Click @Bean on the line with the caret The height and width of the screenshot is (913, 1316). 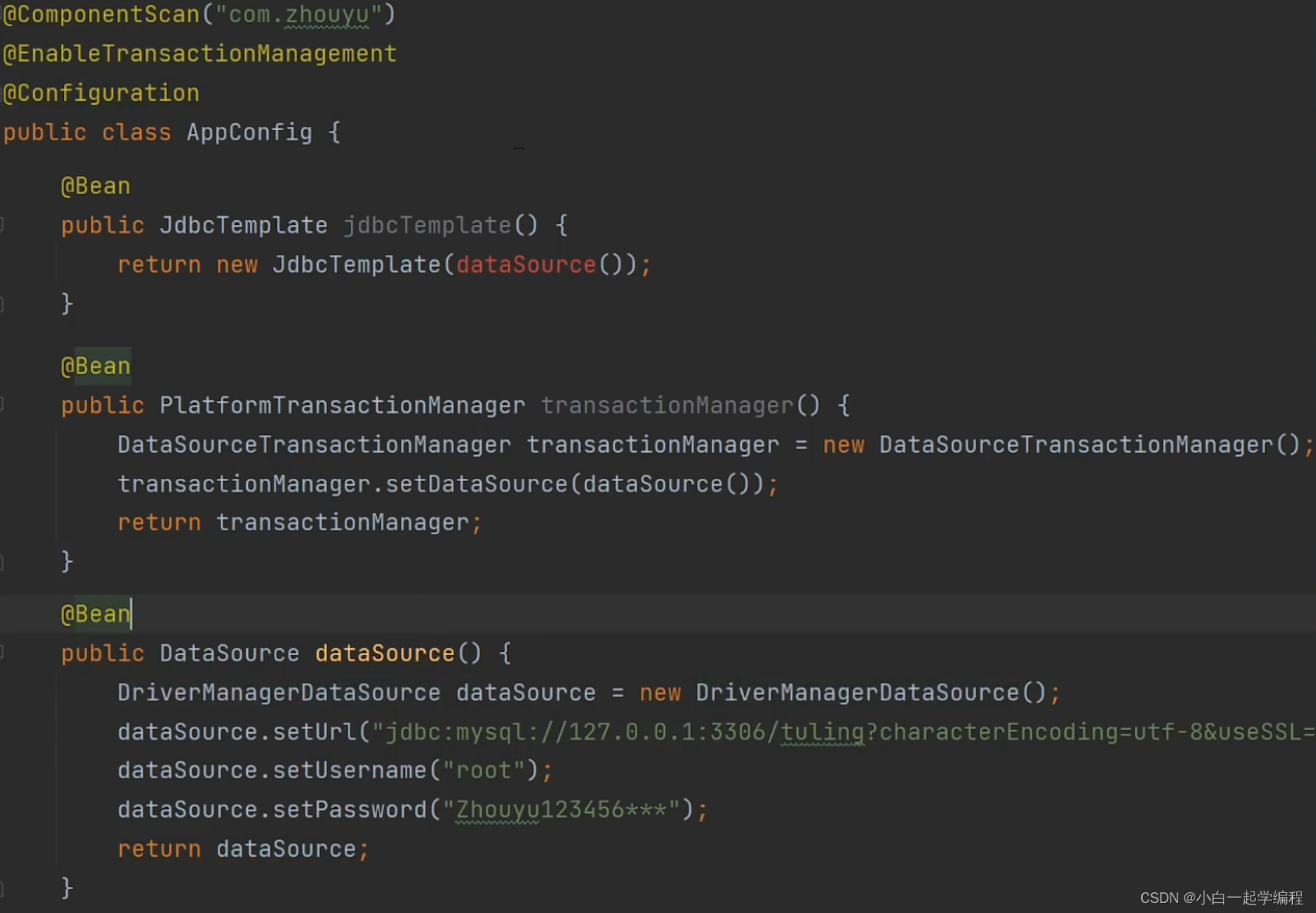click(x=95, y=614)
